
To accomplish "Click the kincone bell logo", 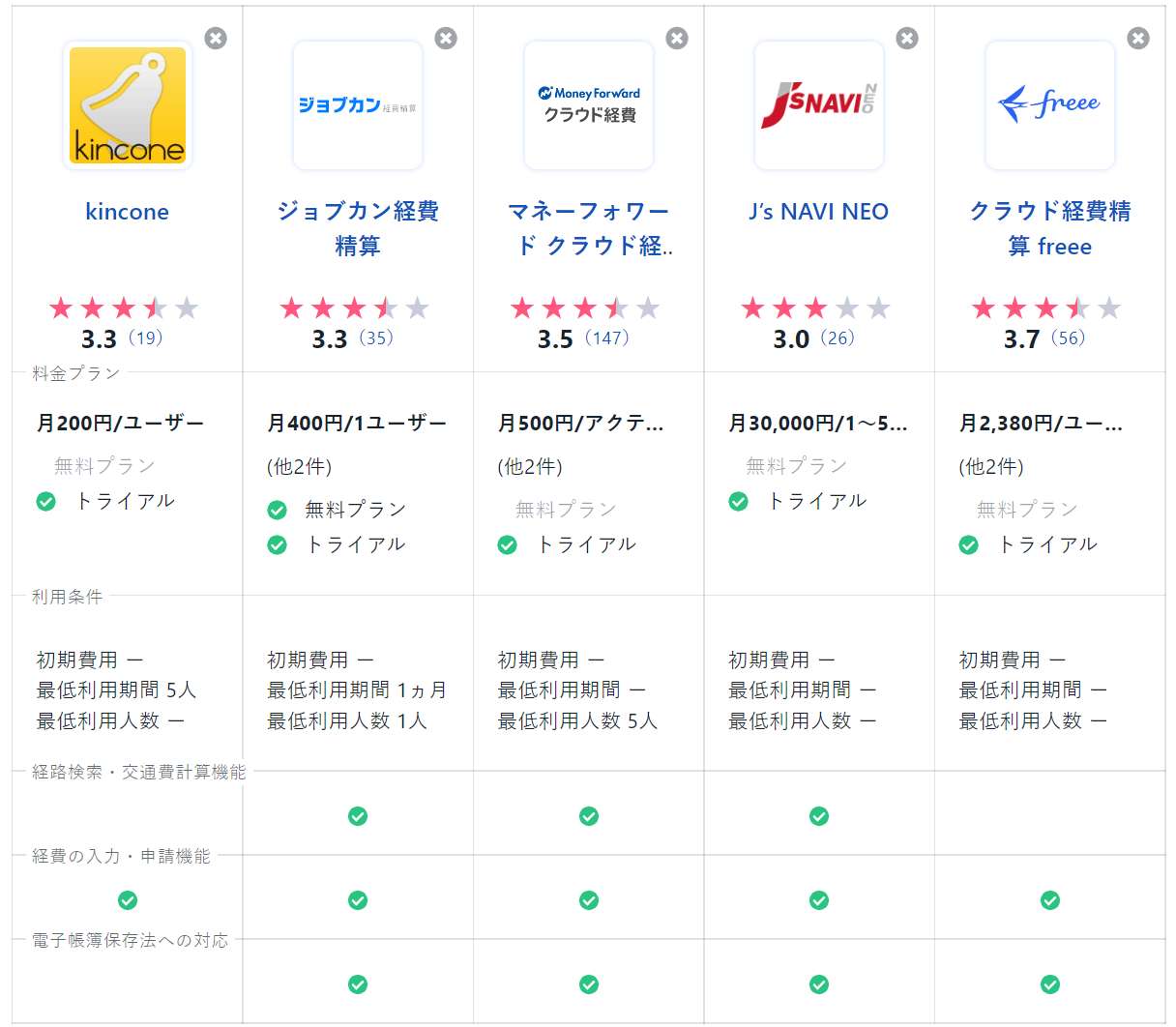I will click(x=128, y=105).
